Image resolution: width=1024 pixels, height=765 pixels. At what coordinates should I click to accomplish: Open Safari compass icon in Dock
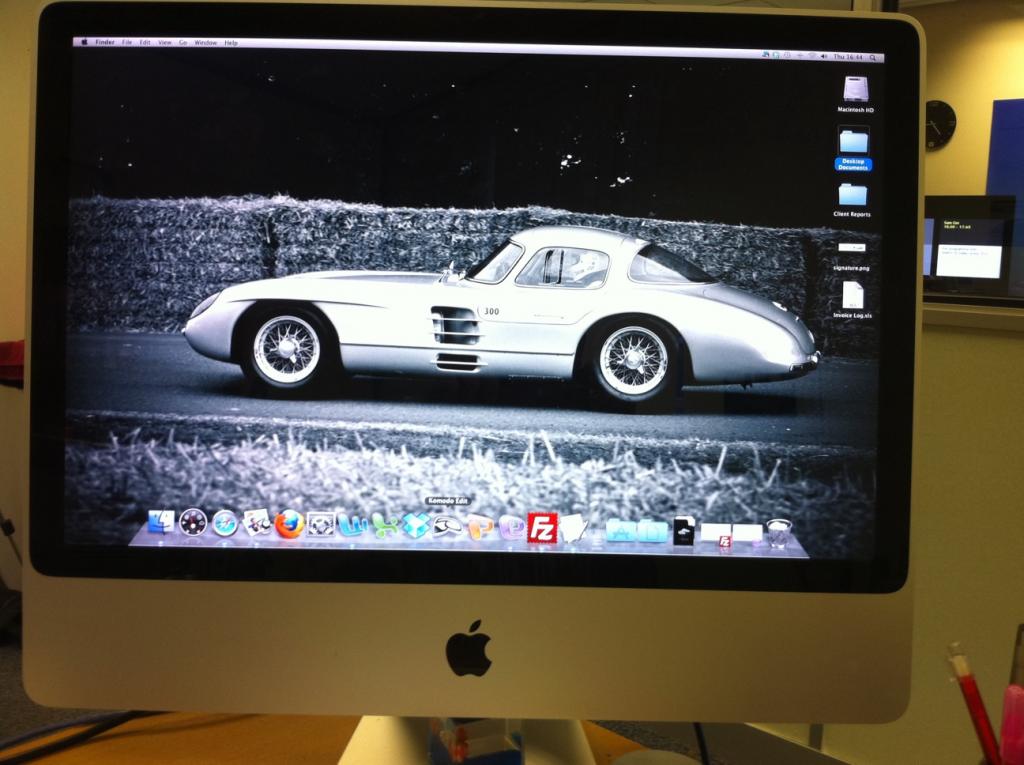225,523
